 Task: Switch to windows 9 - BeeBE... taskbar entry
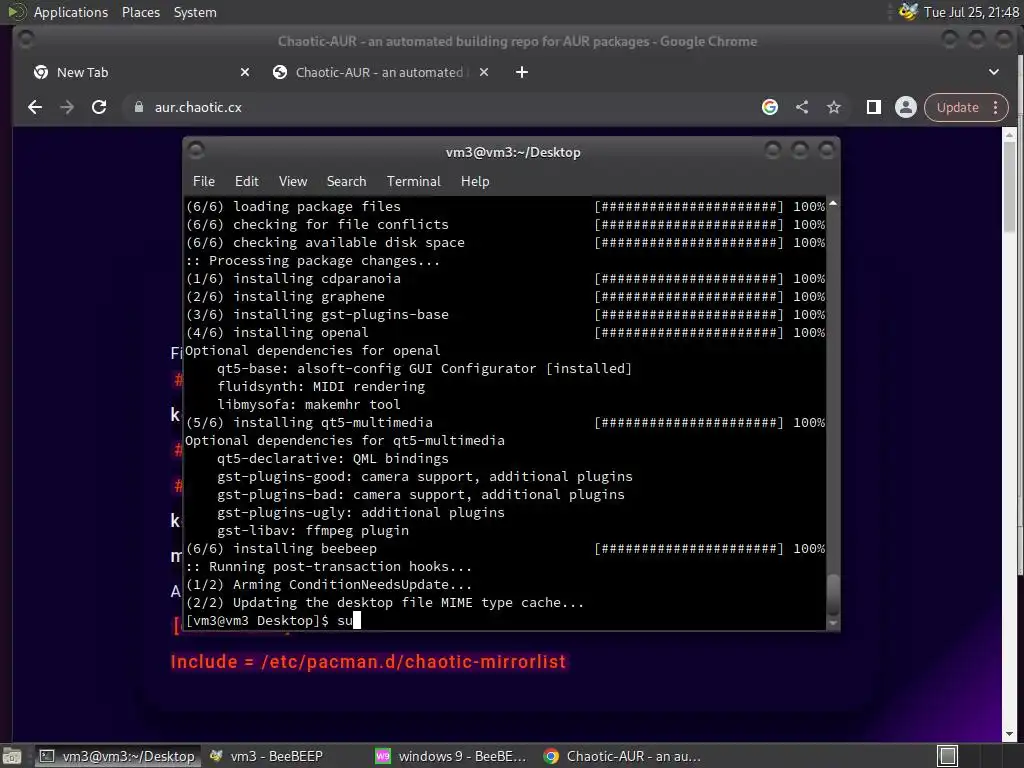click(x=452, y=756)
